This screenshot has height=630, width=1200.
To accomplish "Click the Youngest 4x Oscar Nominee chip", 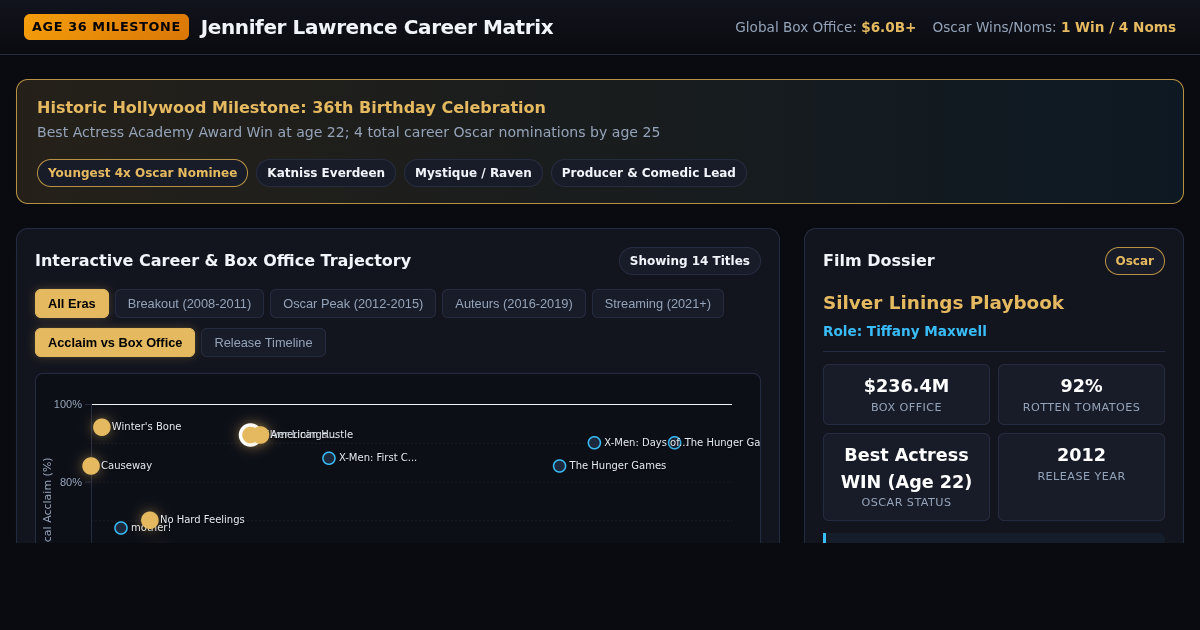I will click(x=142, y=173).
